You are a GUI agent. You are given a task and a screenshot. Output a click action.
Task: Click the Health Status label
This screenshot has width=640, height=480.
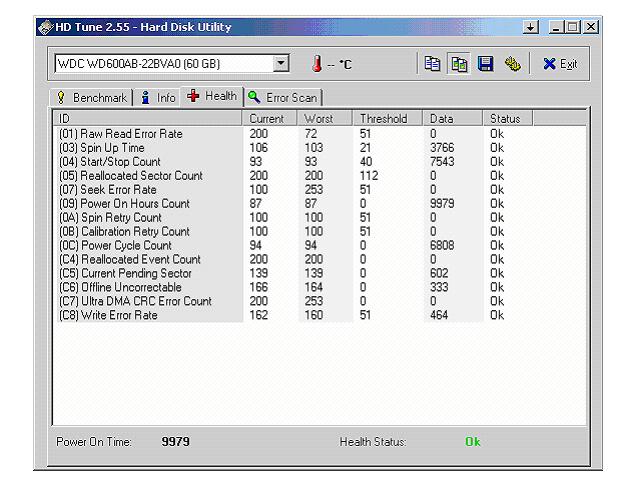pyautogui.click(x=373, y=442)
